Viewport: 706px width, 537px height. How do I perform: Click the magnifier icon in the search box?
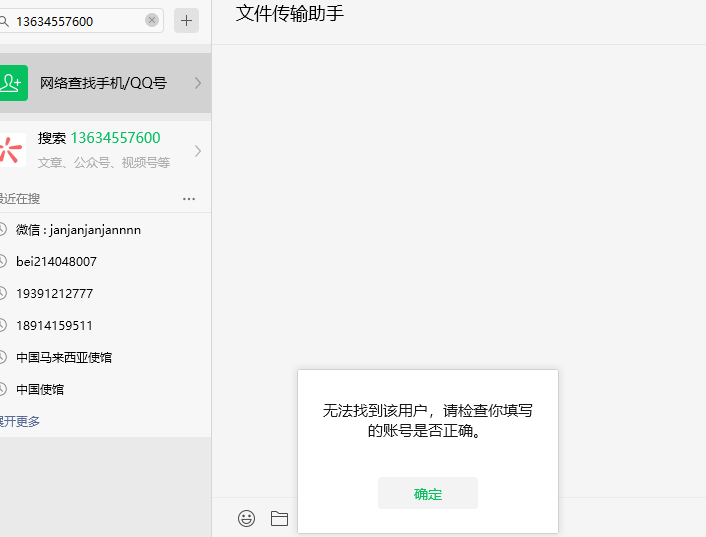point(4,21)
